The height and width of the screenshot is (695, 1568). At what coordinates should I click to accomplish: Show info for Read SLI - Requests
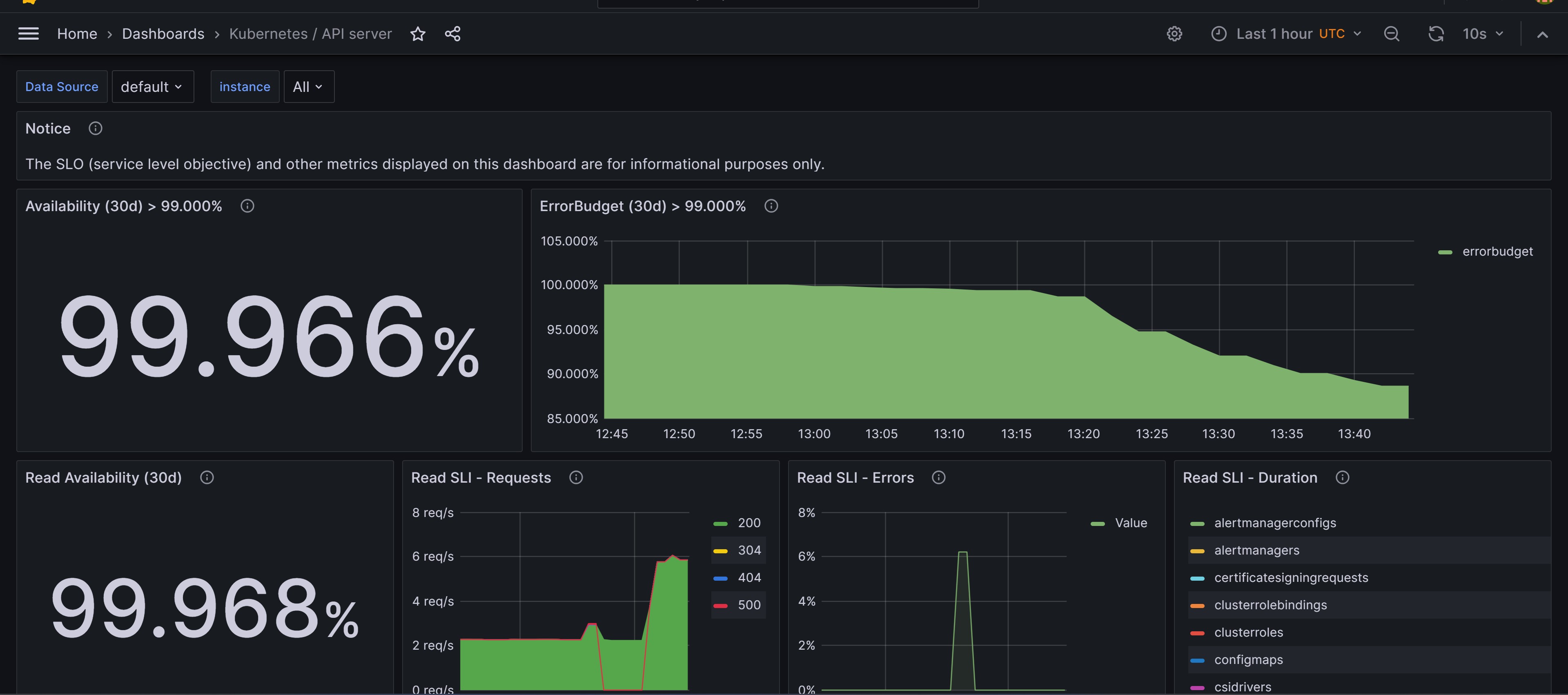point(576,477)
